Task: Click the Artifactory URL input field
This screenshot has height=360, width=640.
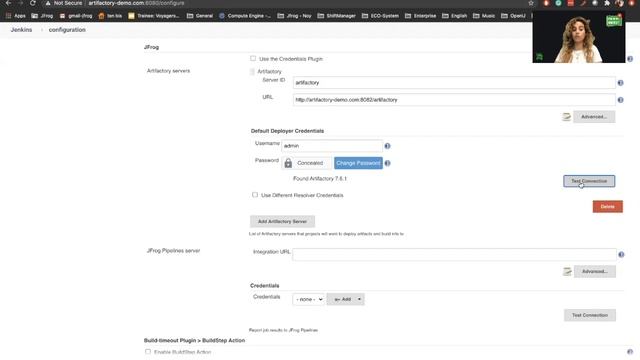Action: (x=454, y=100)
